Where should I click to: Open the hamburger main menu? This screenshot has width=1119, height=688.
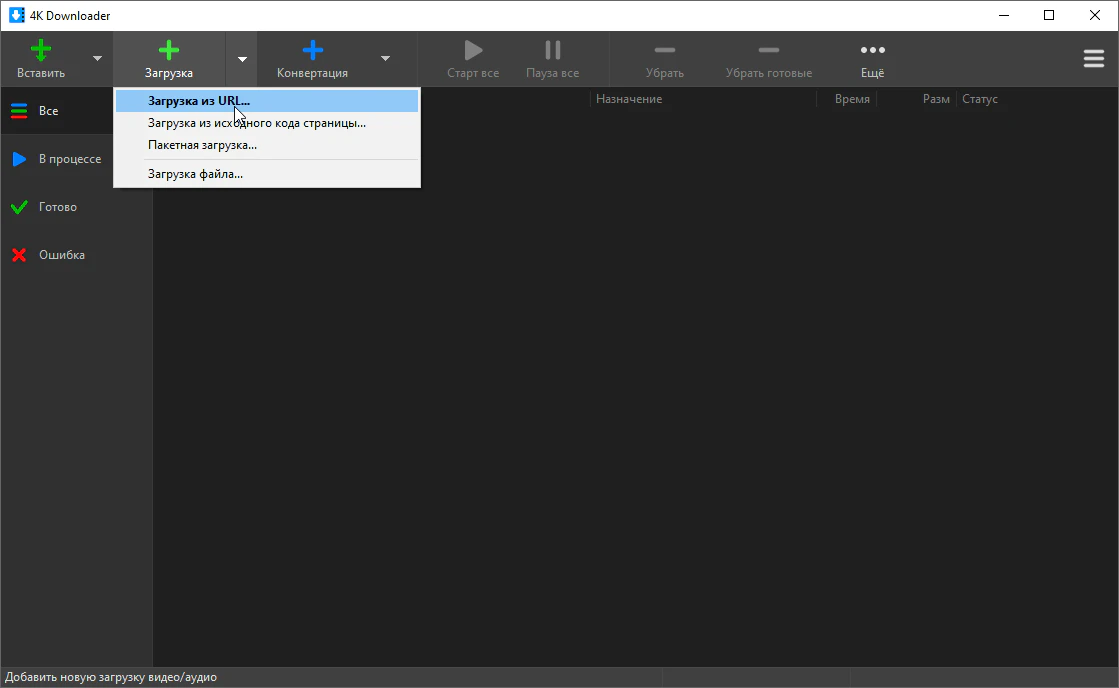coord(1094,59)
